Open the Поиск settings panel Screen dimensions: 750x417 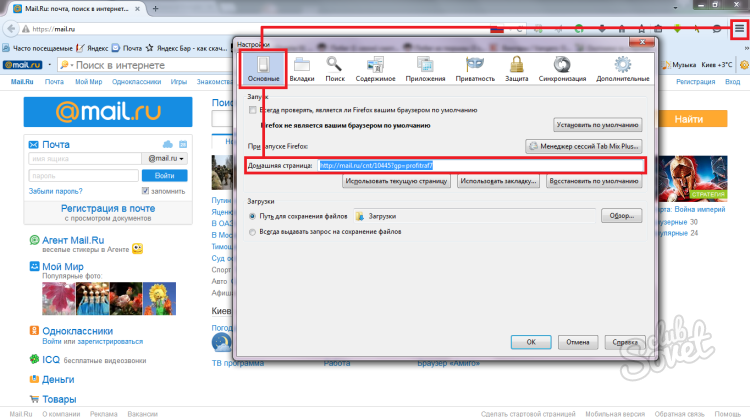pyautogui.click(x=333, y=71)
